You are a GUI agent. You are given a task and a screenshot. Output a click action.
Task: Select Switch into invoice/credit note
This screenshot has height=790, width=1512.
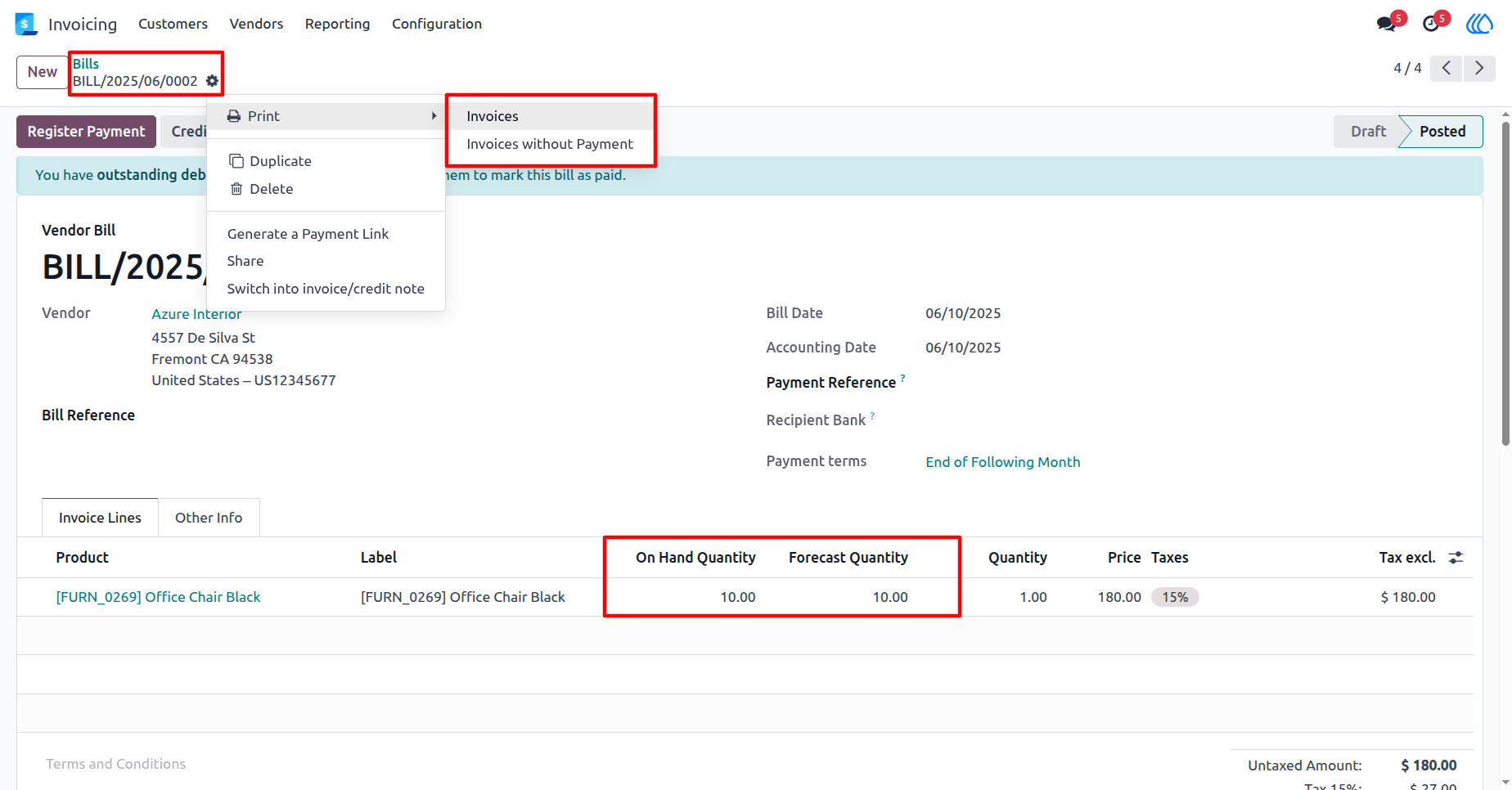coord(326,289)
